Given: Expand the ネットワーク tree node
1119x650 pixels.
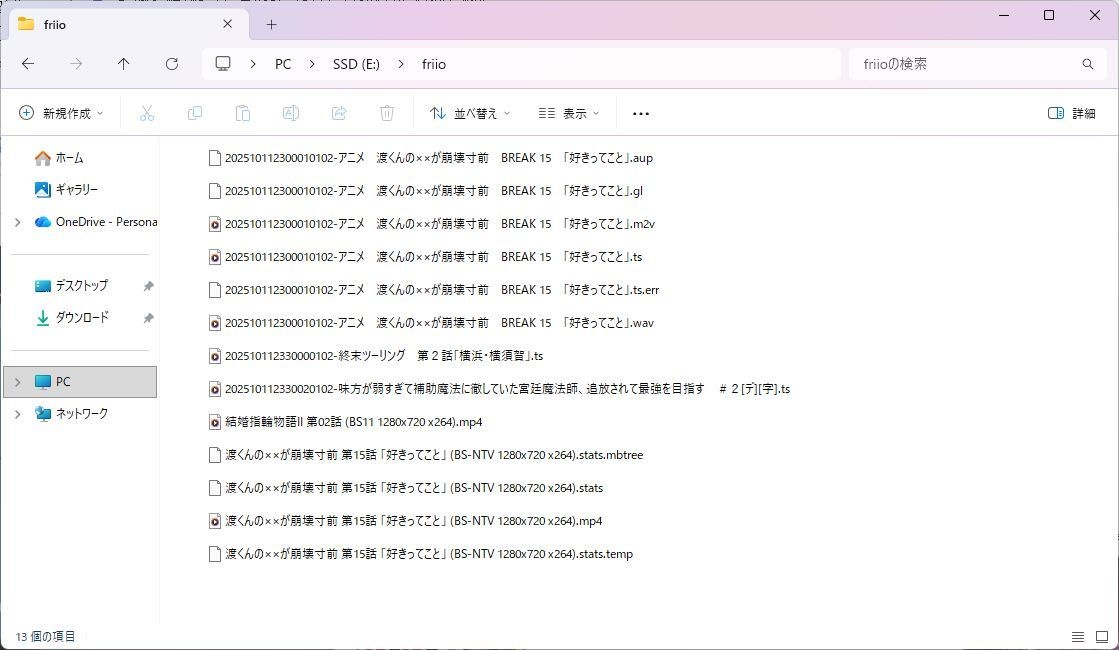Looking at the screenshot, I should [x=17, y=414].
